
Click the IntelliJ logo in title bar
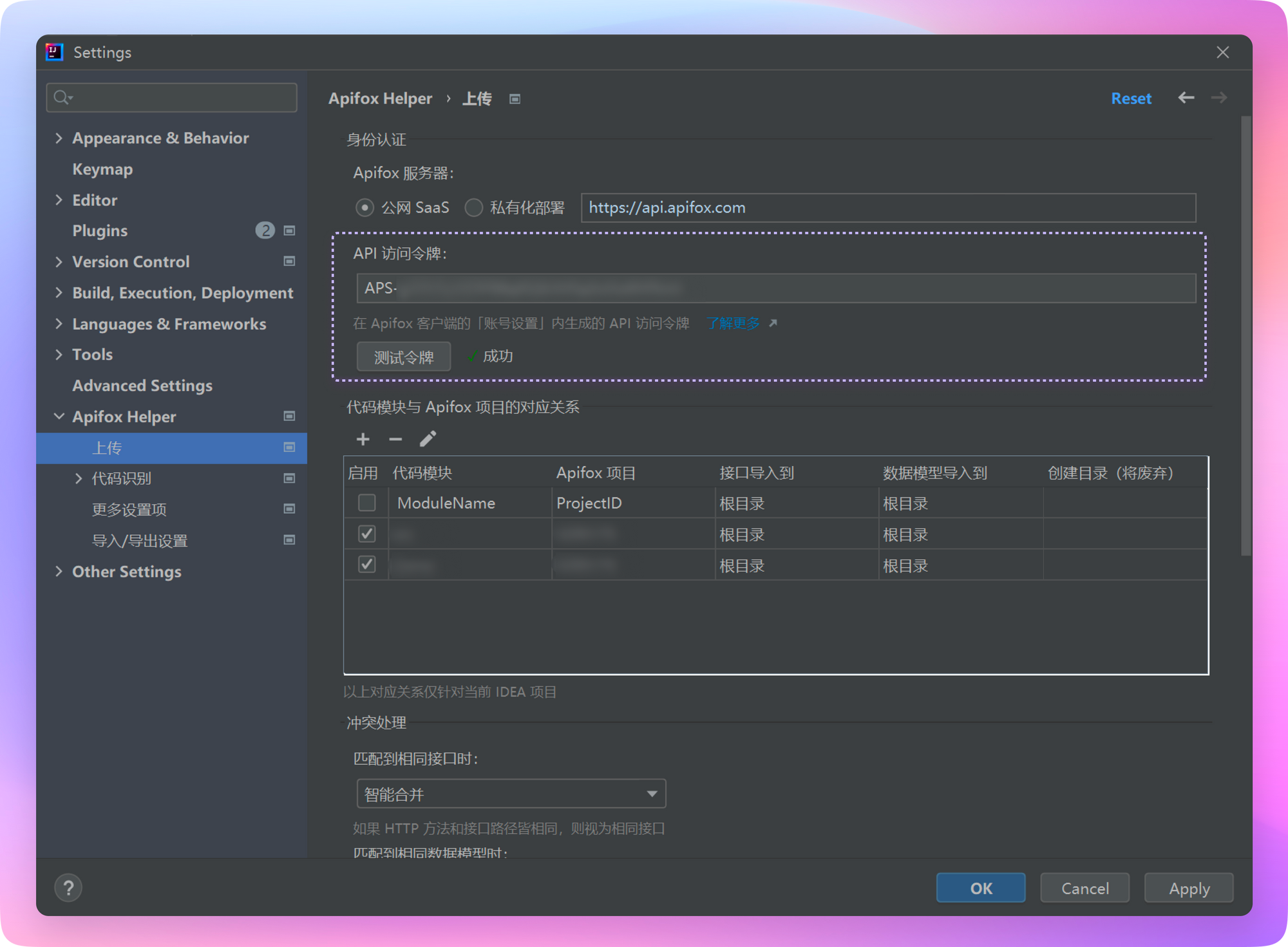(x=55, y=52)
